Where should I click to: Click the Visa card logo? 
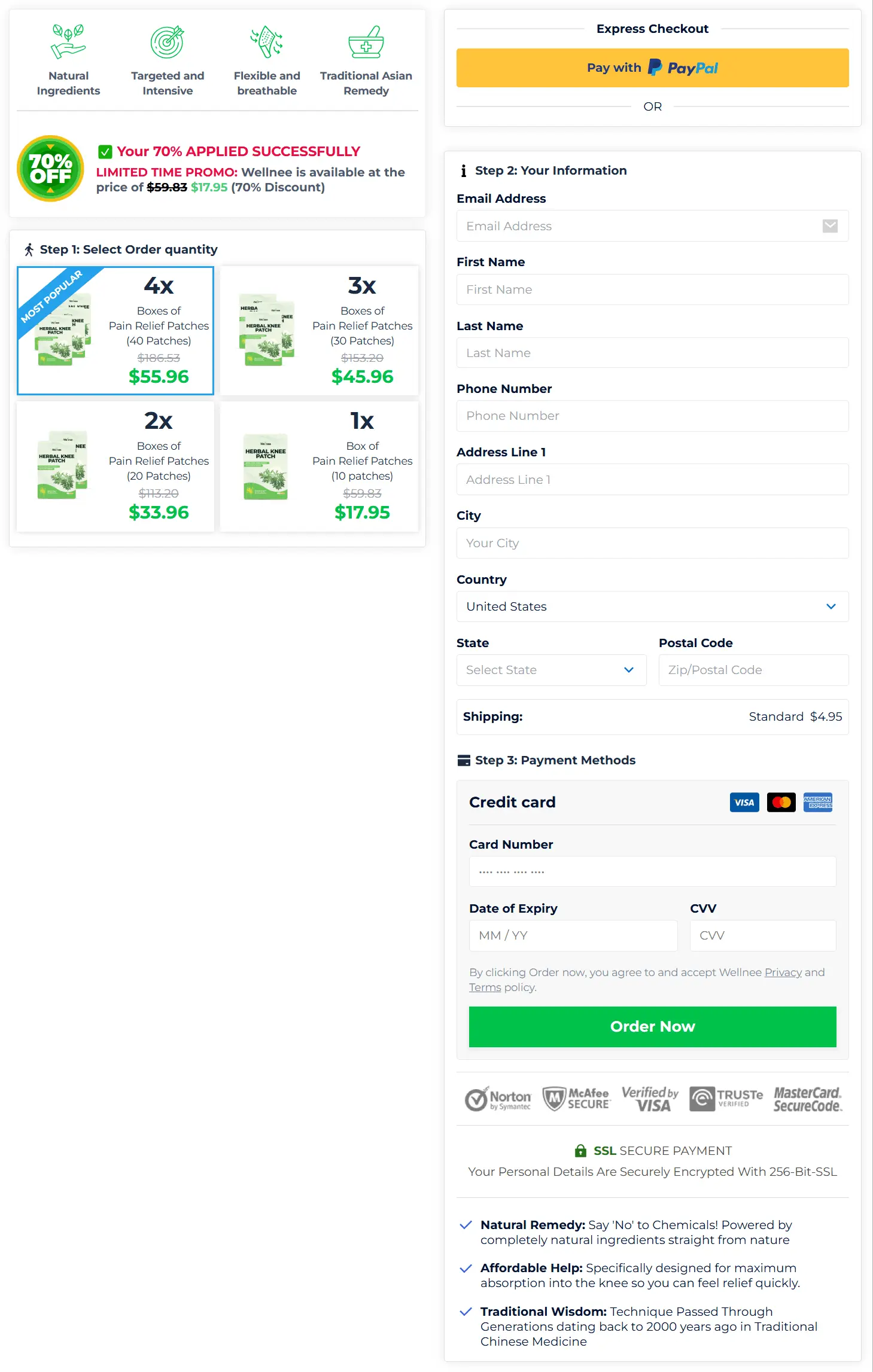pyautogui.click(x=744, y=803)
